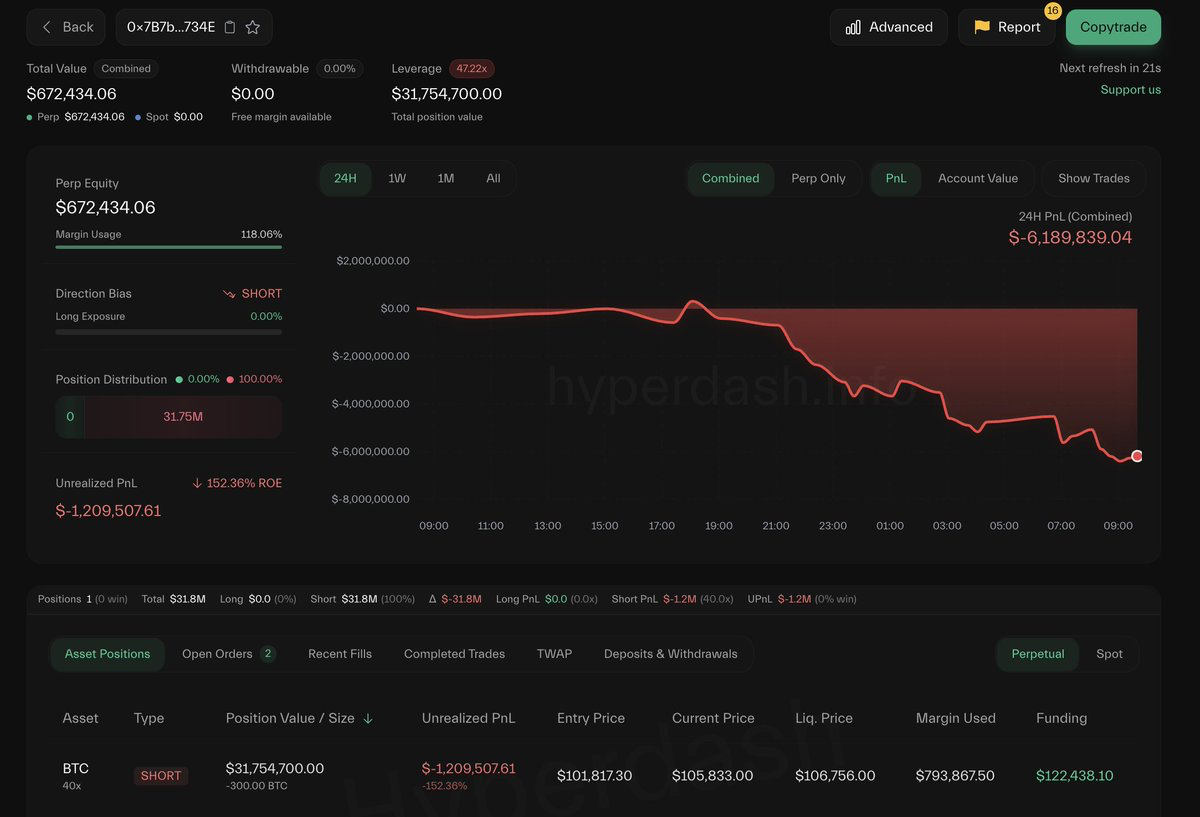Favorite this wallet with the star icon

[253, 27]
